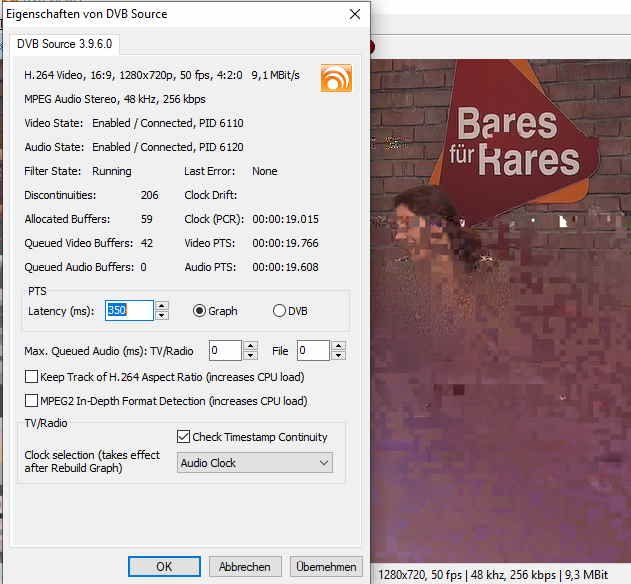Image resolution: width=631 pixels, height=584 pixels.
Task: Increase File queued audio with up arrow
Action: (x=338, y=345)
